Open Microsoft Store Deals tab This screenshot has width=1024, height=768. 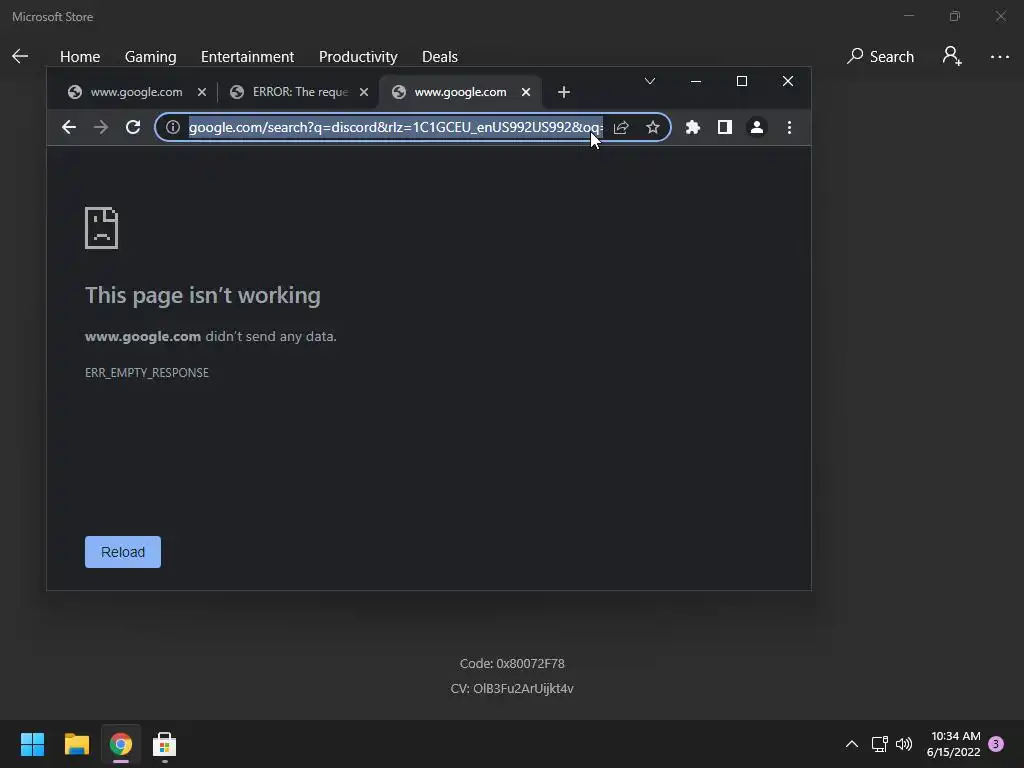pyautogui.click(x=440, y=57)
